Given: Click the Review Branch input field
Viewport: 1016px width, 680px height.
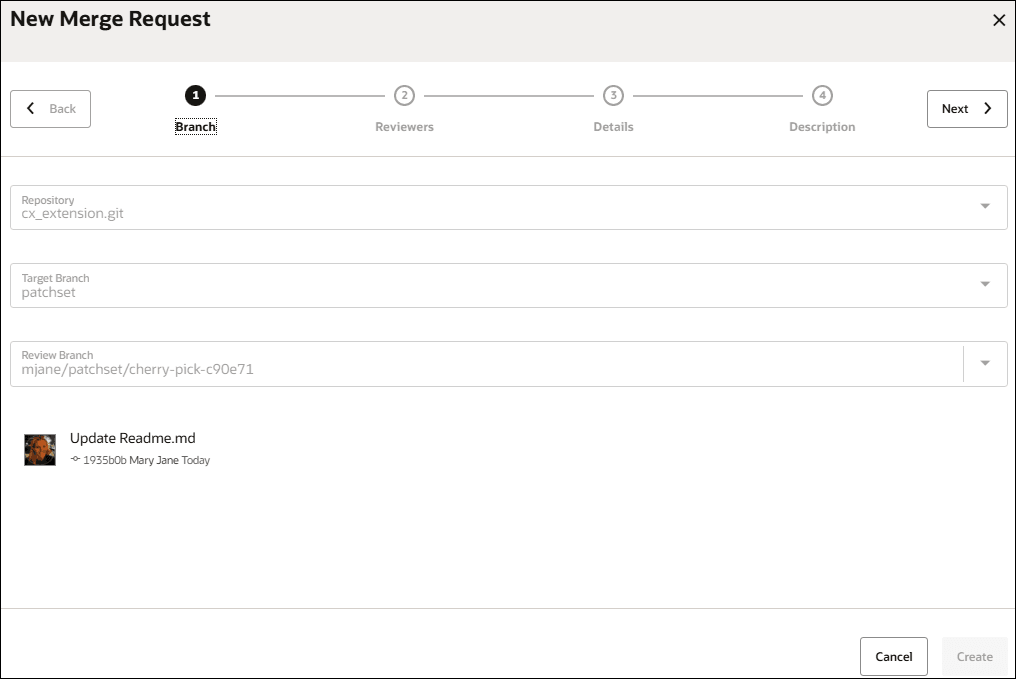Looking at the screenshot, I should pyautogui.click(x=487, y=364).
